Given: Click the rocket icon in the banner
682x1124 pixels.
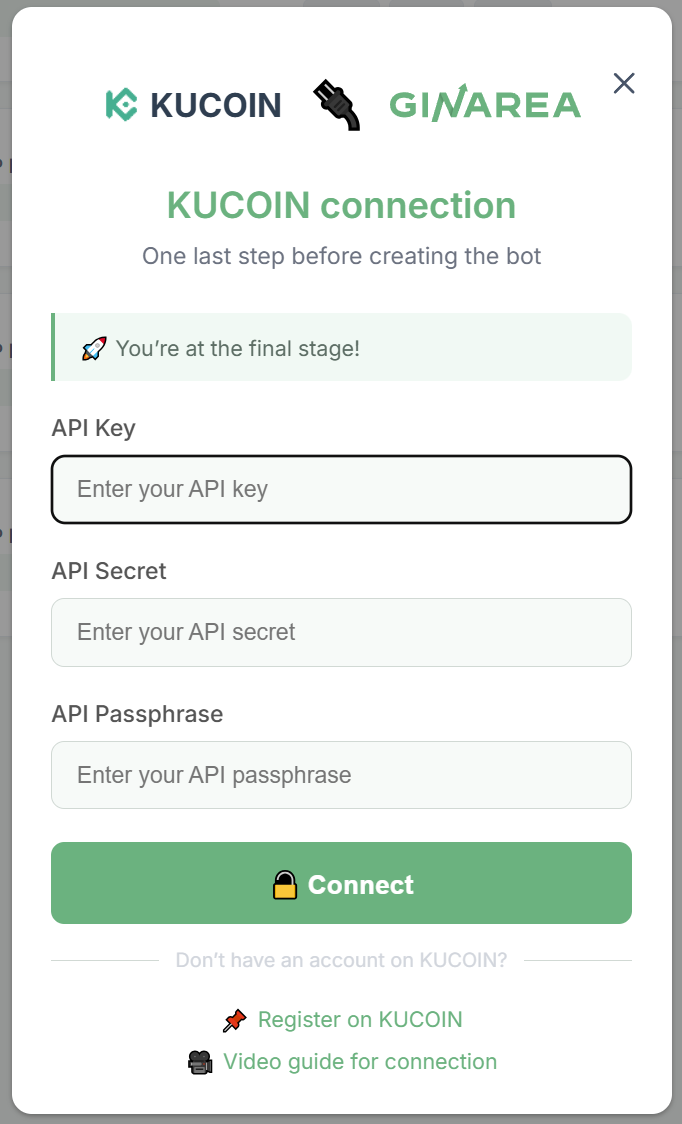Looking at the screenshot, I should (x=94, y=348).
